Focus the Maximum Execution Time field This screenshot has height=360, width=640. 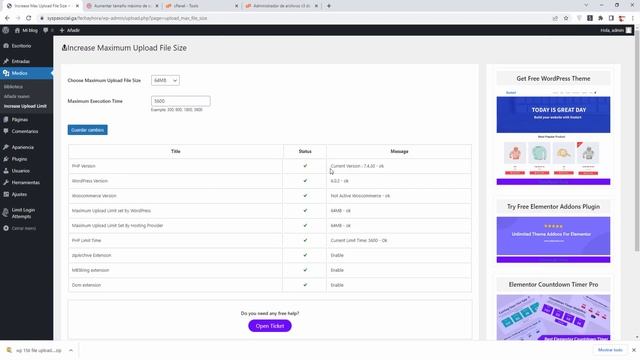coord(180,101)
